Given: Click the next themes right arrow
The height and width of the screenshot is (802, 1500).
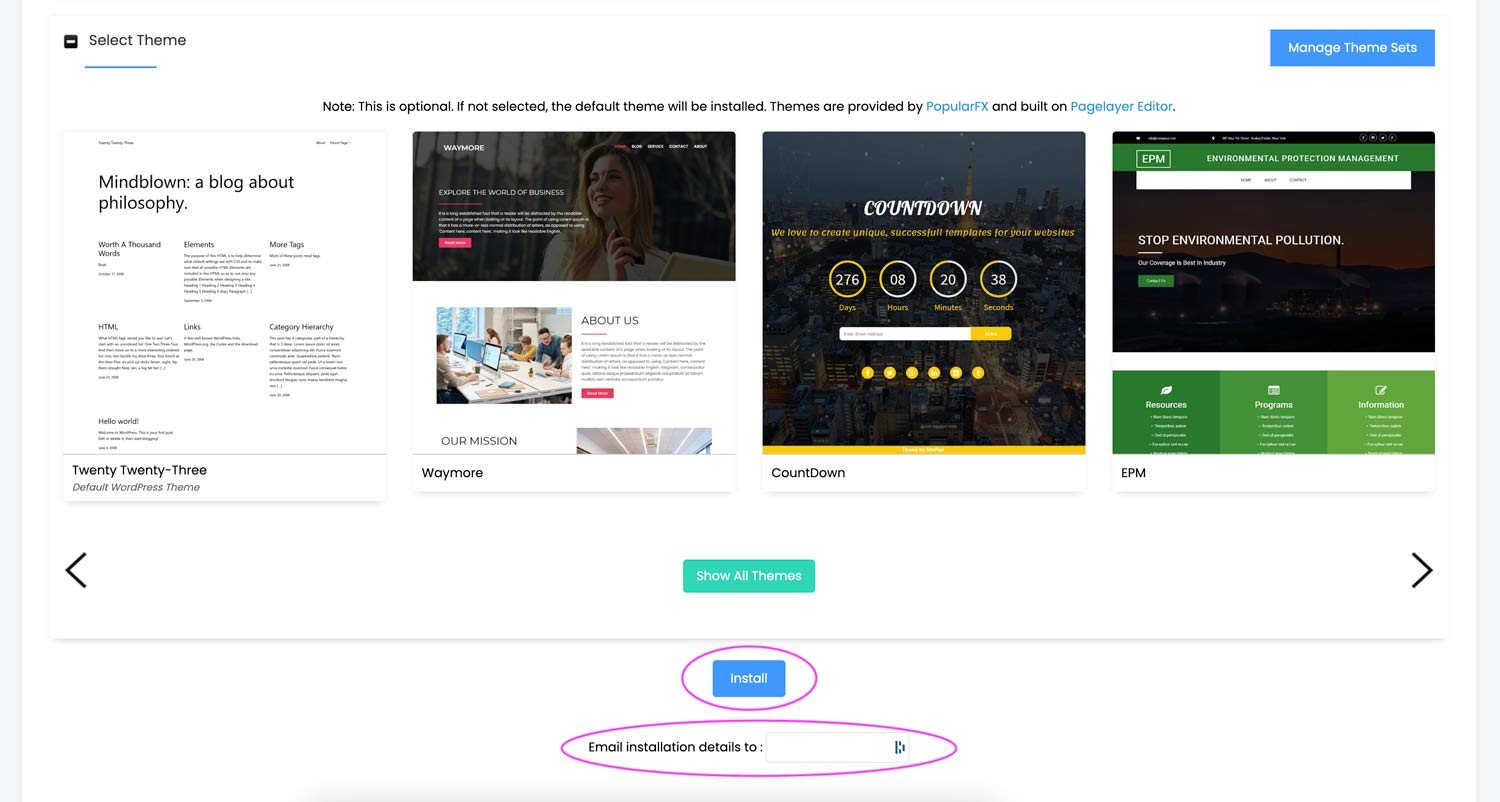Looking at the screenshot, I should pyautogui.click(x=1421, y=570).
